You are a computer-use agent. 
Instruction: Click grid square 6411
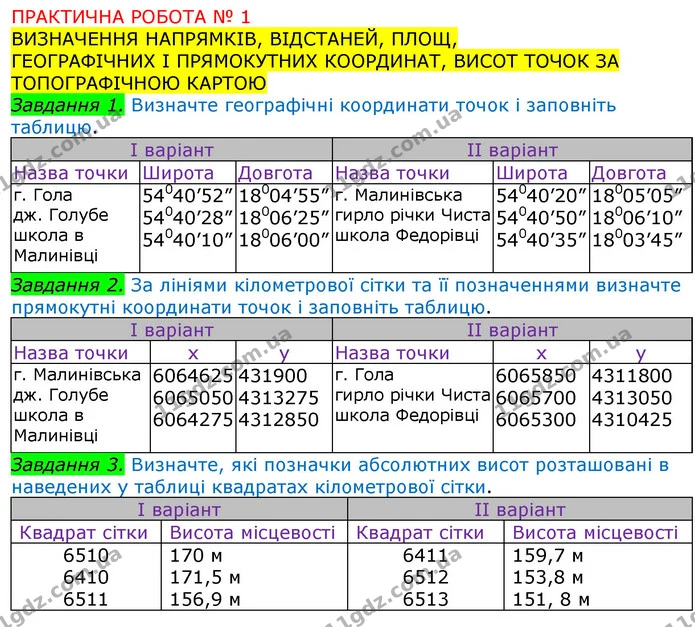pos(426,555)
